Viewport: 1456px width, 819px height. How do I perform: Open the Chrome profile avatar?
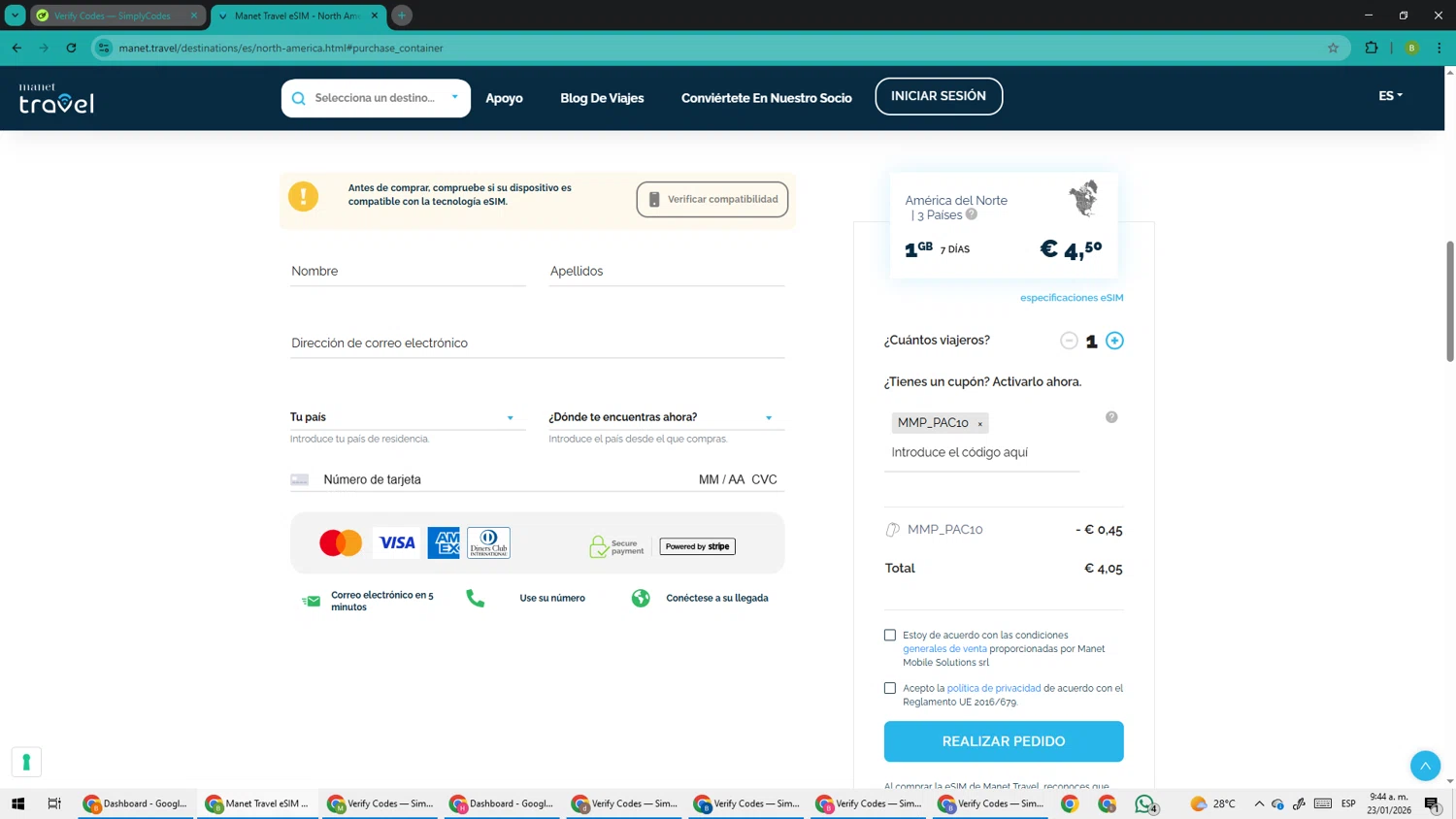(x=1411, y=48)
